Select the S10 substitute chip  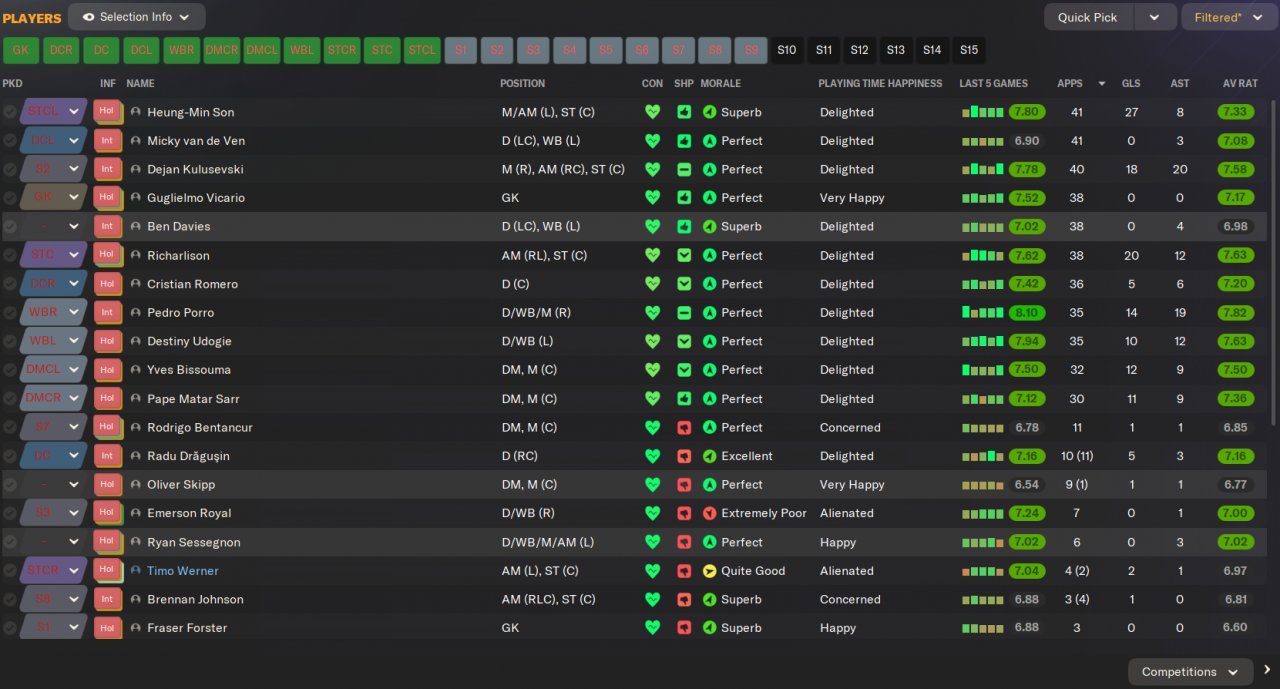[787, 50]
